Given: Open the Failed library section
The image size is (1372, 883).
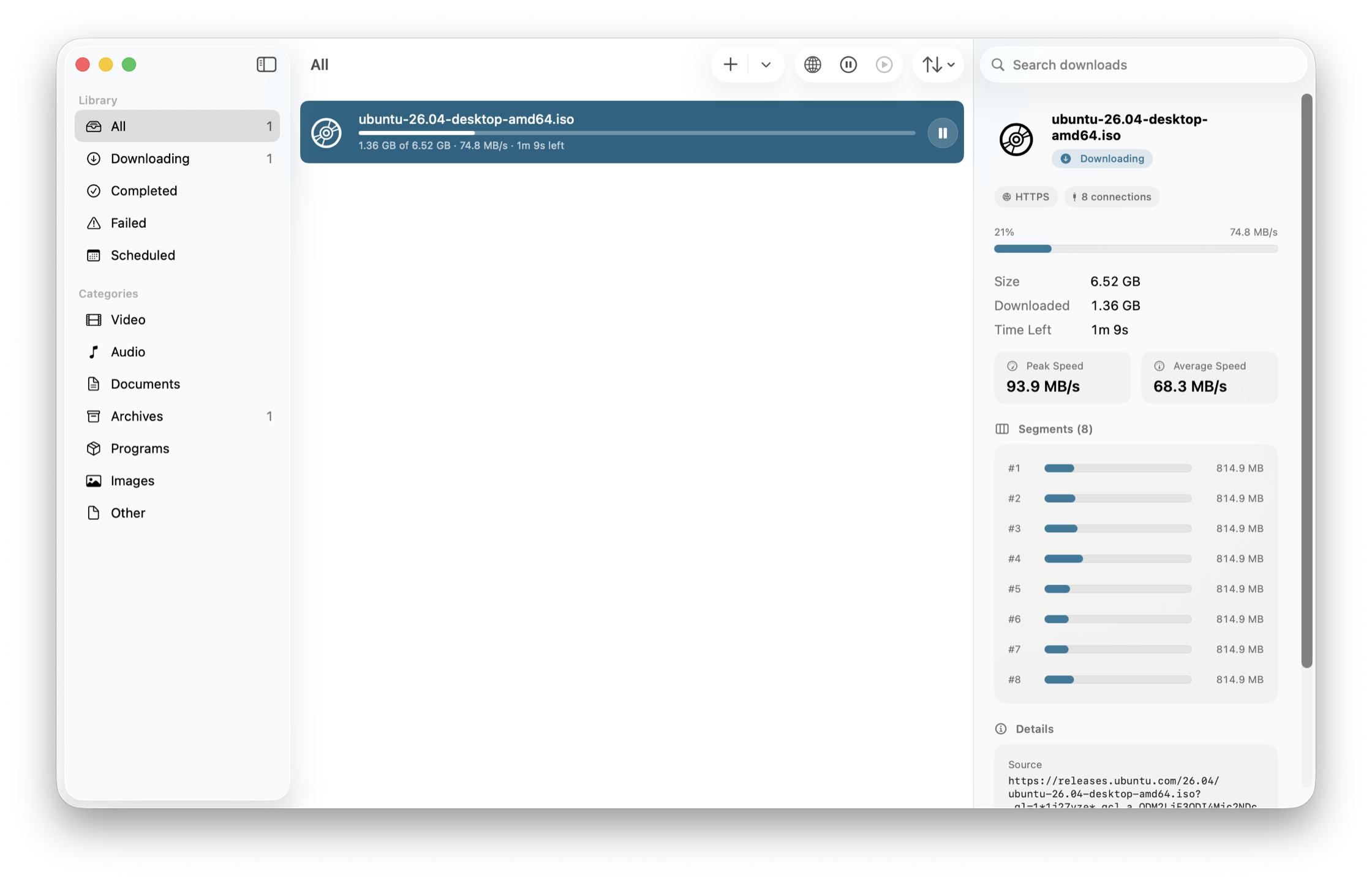Looking at the screenshot, I should (x=177, y=223).
